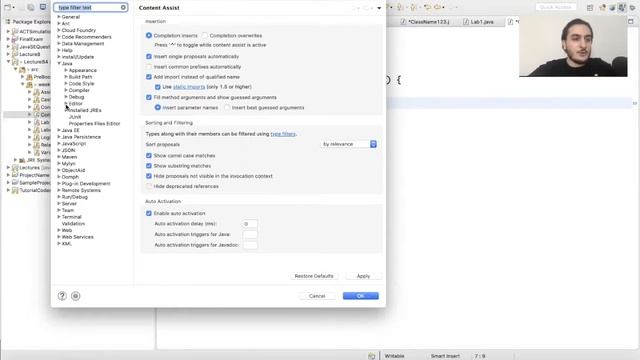This screenshot has width=640, height=360.
Task: Click the Quick Access search box
Action: [x=556, y=7]
